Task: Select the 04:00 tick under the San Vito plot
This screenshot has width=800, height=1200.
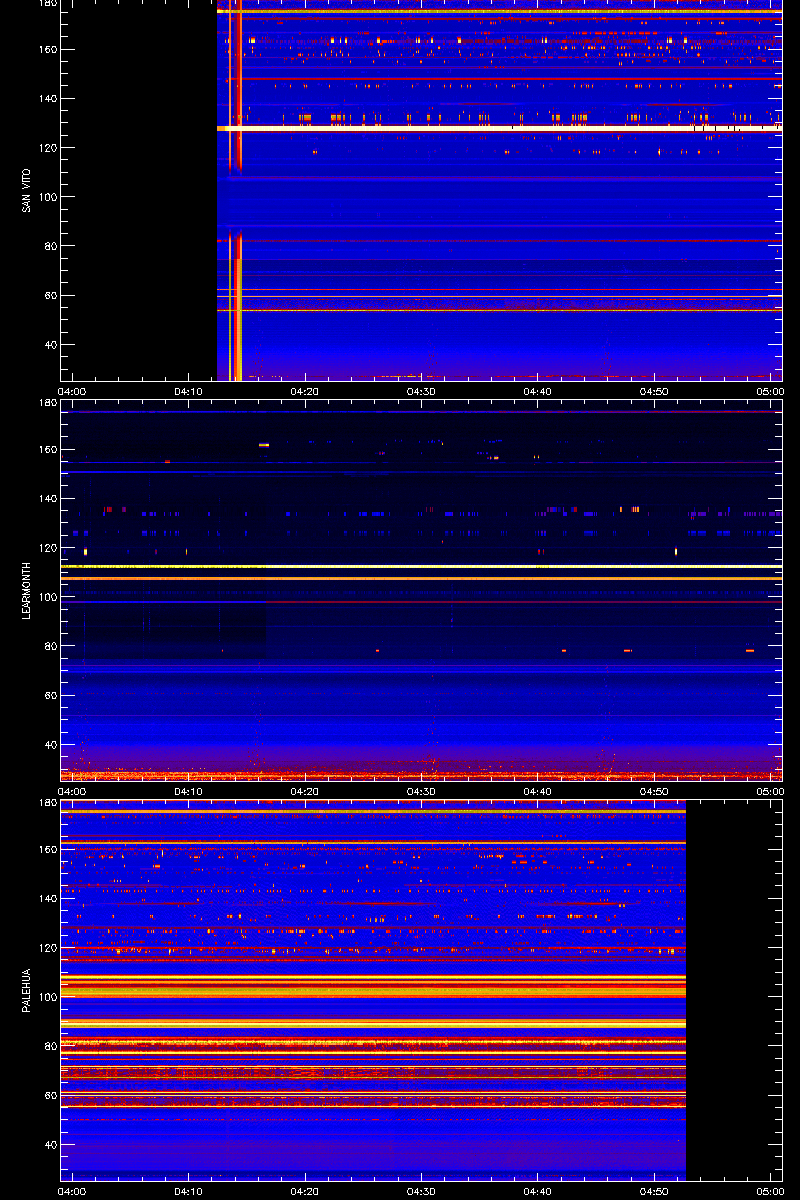Action: pos(73,392)
